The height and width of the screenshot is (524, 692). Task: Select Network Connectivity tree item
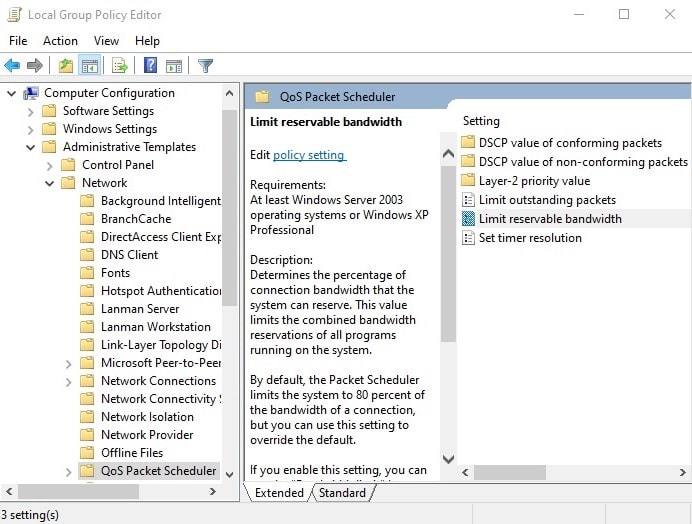[161, 399]
